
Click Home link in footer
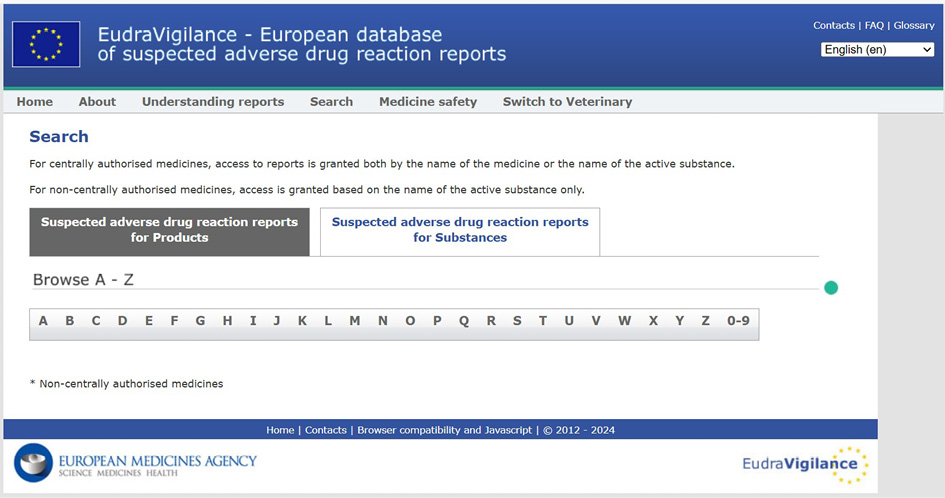click(x=280, y=430)
